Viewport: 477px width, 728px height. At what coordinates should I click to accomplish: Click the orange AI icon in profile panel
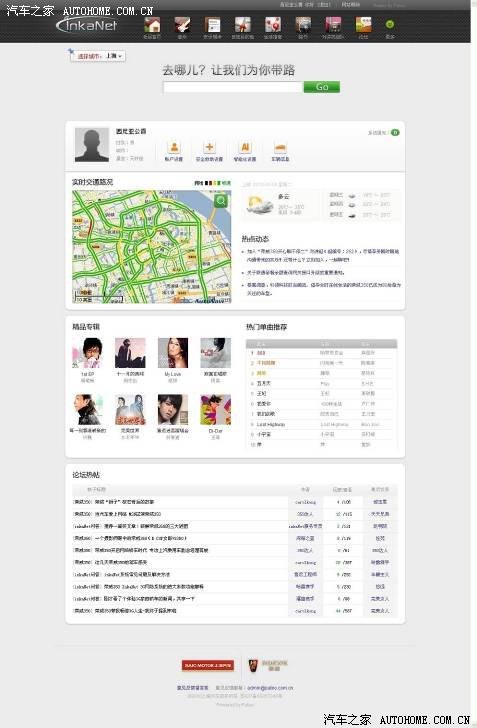[245, 147]
